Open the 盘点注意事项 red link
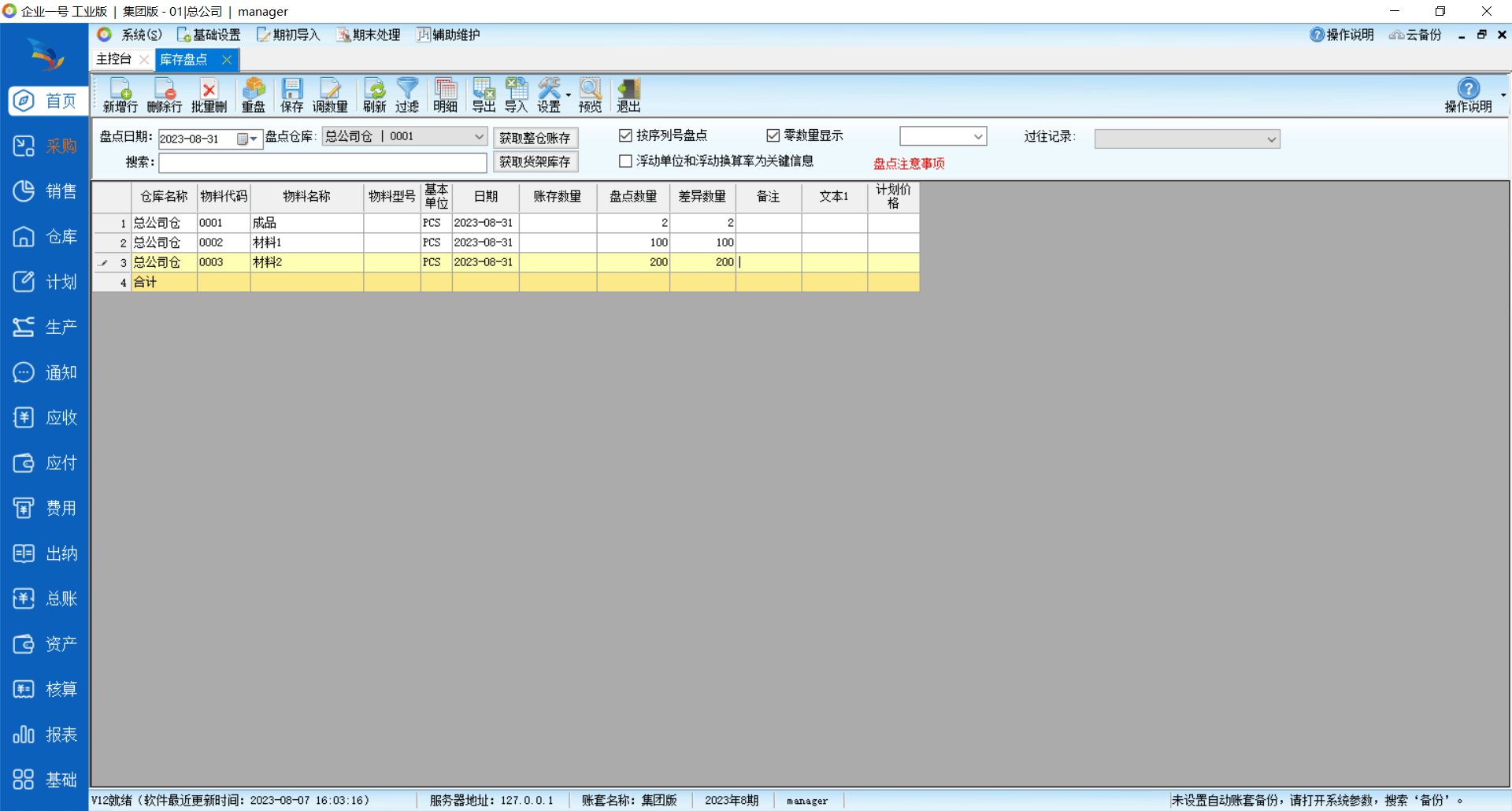Image resolution: width=1512 pixels, height=811 pixels. coord(909,164)
